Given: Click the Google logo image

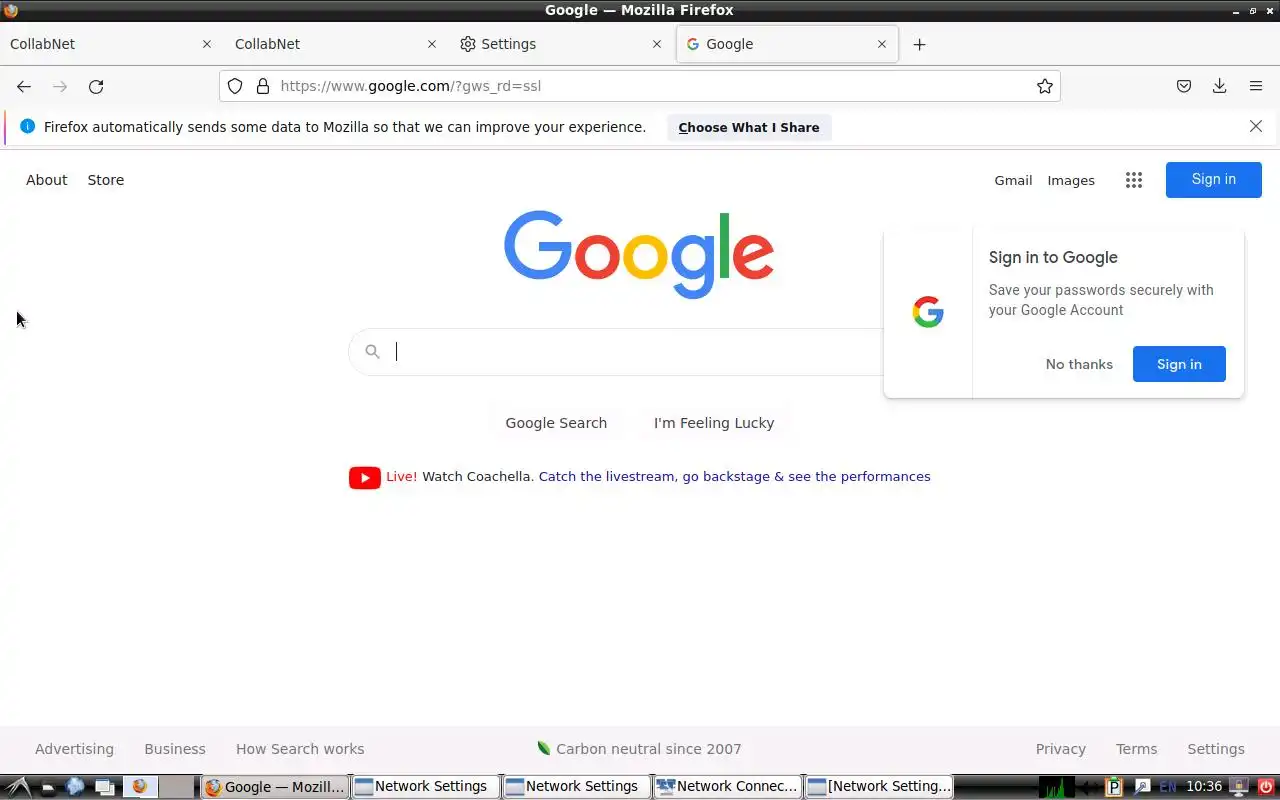Looking at the screenshot, I should (639, 254).
